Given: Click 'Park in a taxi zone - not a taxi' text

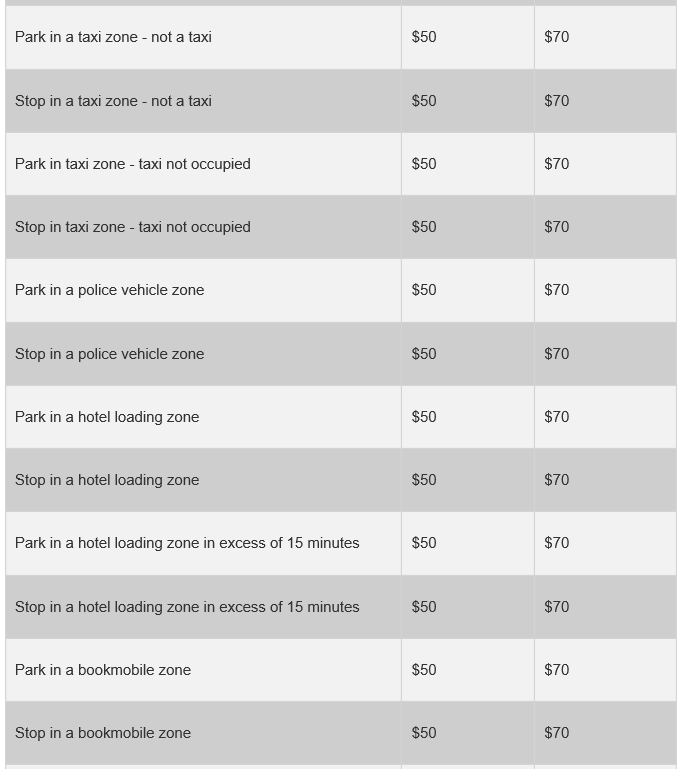Looking at the screenshot, I should tap(113, 37).
